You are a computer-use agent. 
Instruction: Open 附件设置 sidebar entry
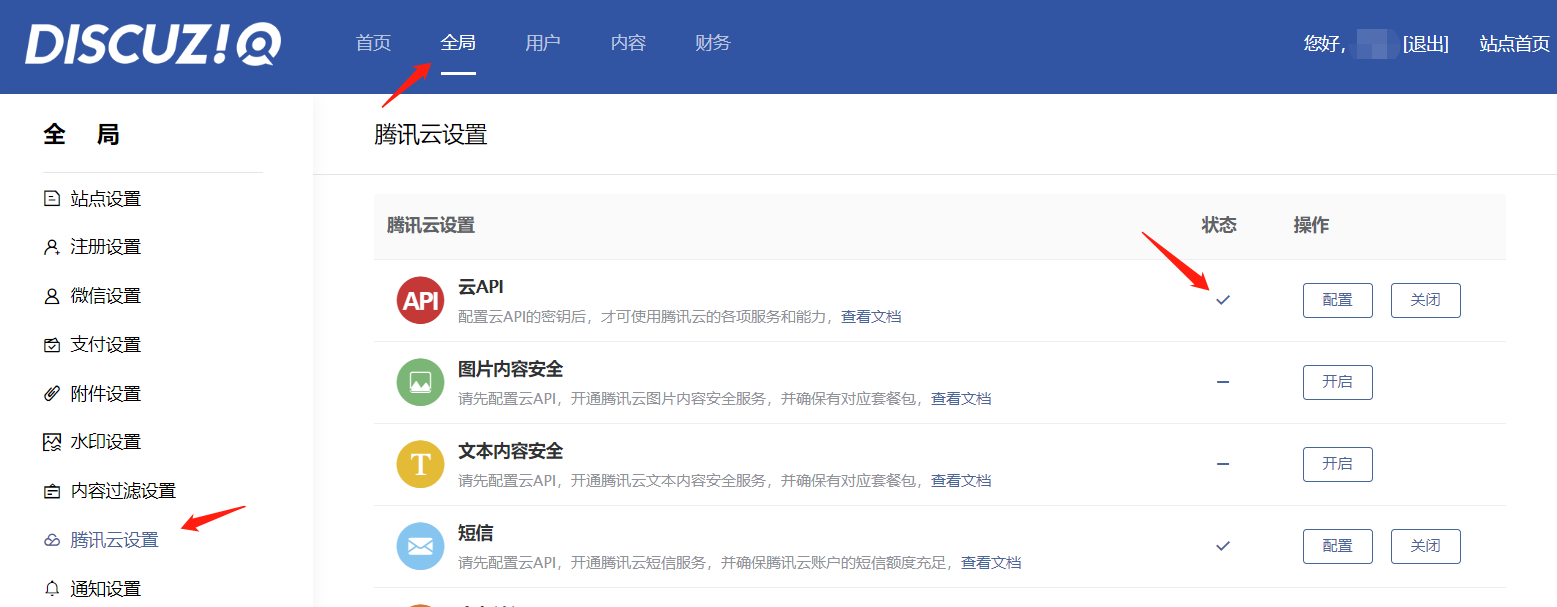tap(106, 393)
